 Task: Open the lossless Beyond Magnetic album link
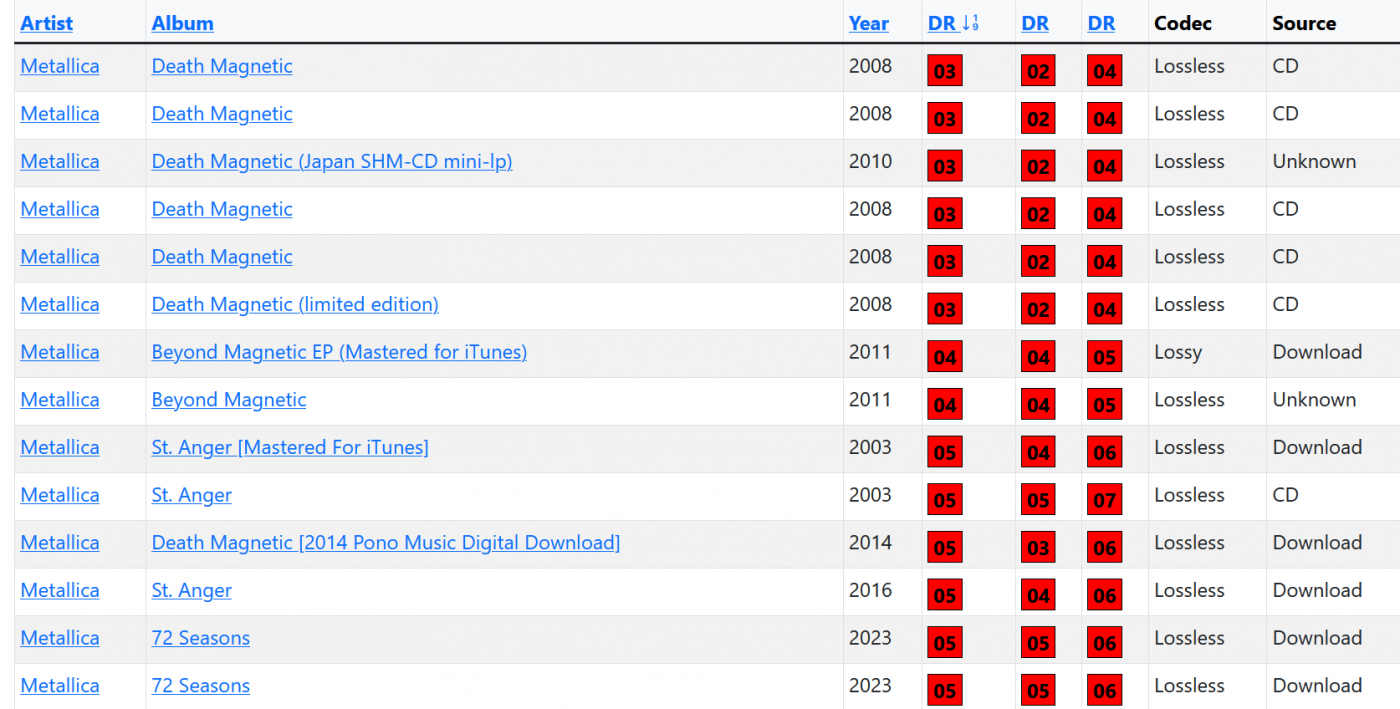(229, 400)
